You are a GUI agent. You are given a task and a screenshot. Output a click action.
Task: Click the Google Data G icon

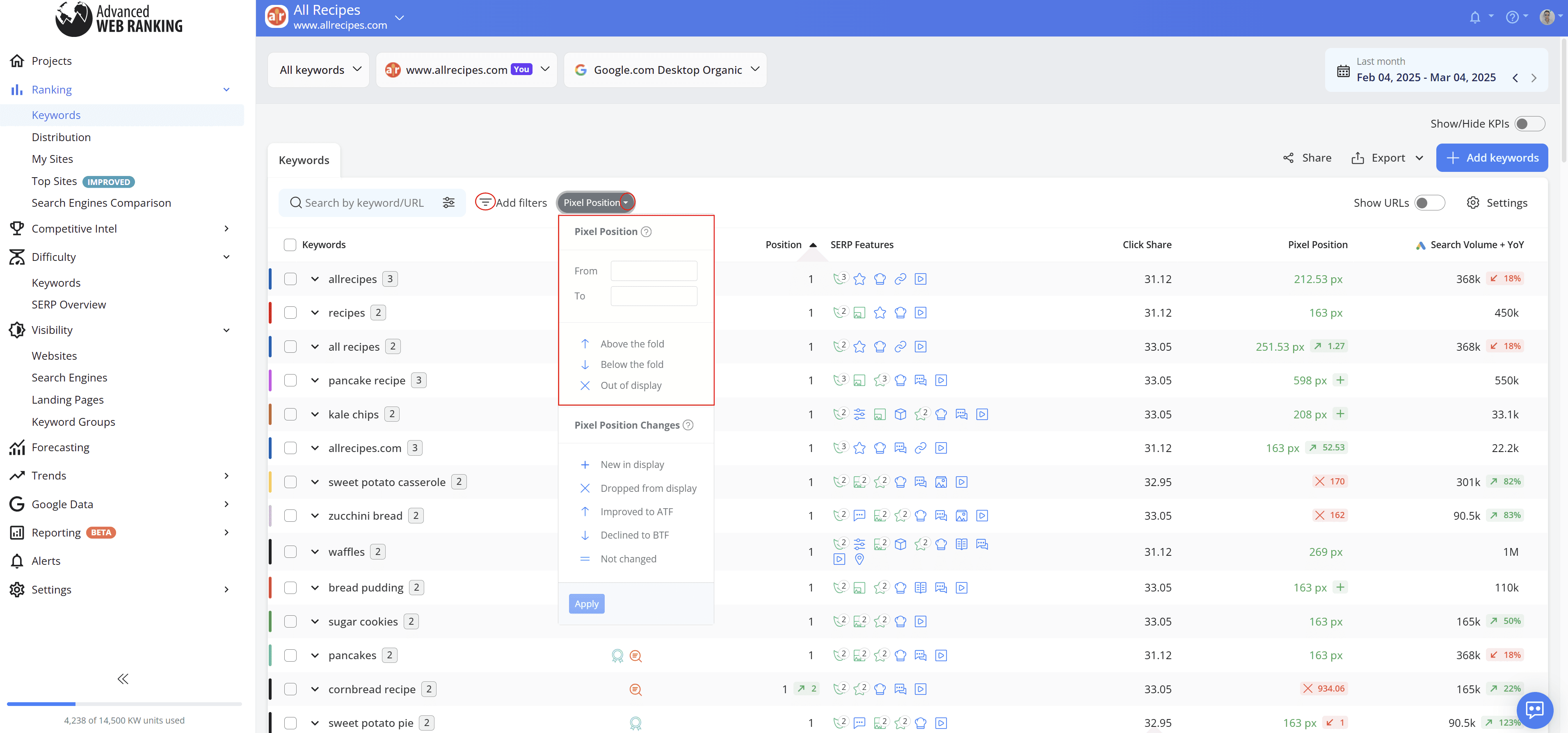(x=17, y=504)
